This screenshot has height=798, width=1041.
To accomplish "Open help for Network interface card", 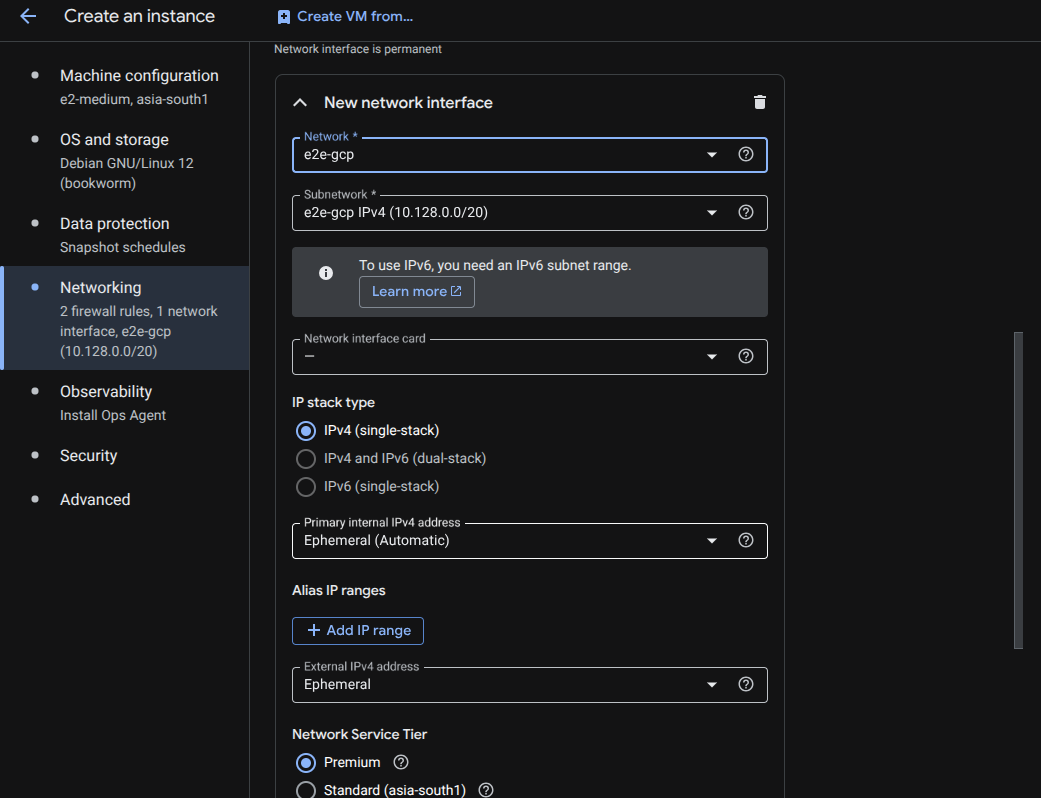I will click(x=746, y=357).
